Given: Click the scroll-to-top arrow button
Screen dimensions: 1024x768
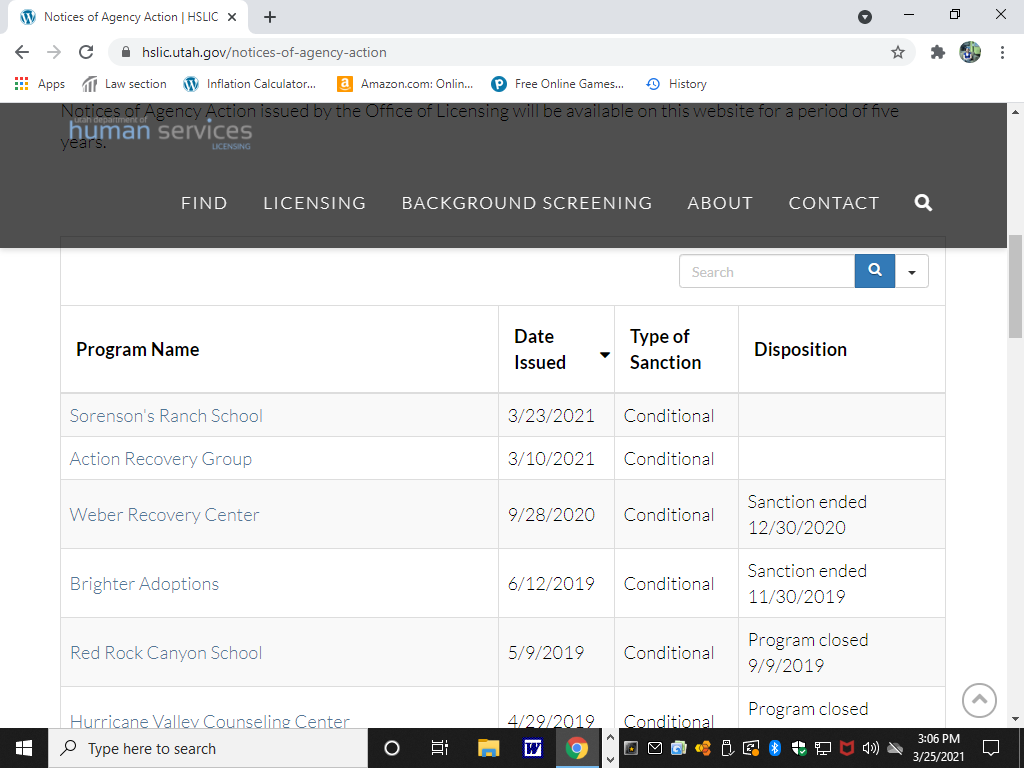Looking at the screenshot, I should (x=979, y=700).
